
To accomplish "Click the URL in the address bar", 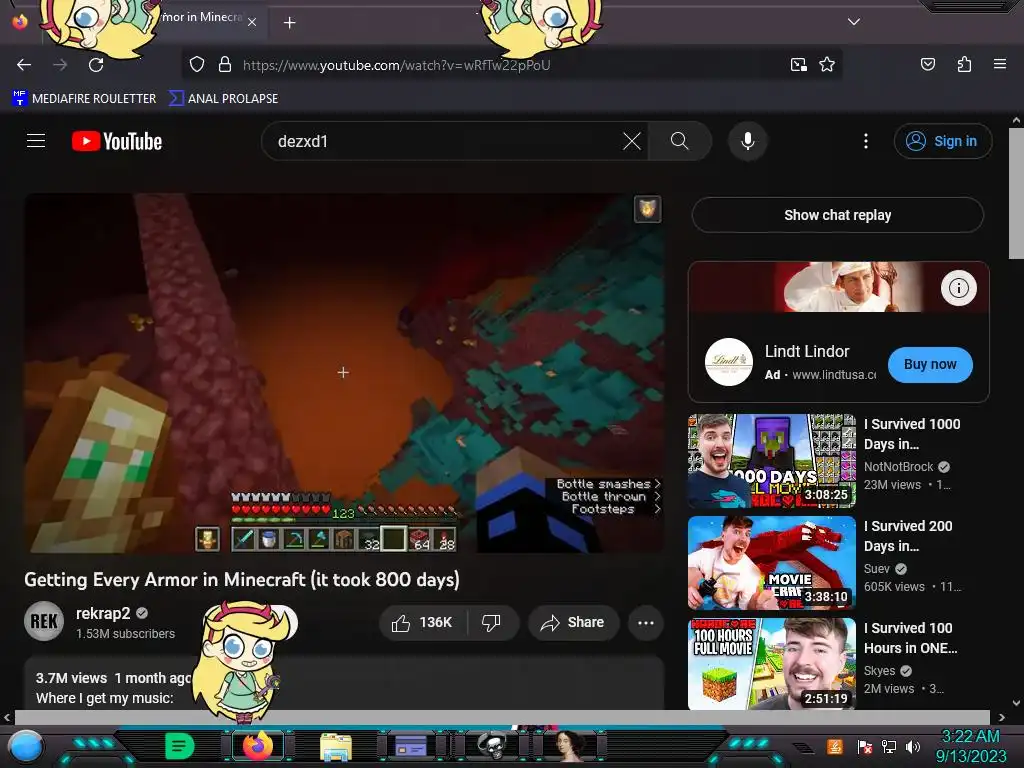I will pos(396,65).
